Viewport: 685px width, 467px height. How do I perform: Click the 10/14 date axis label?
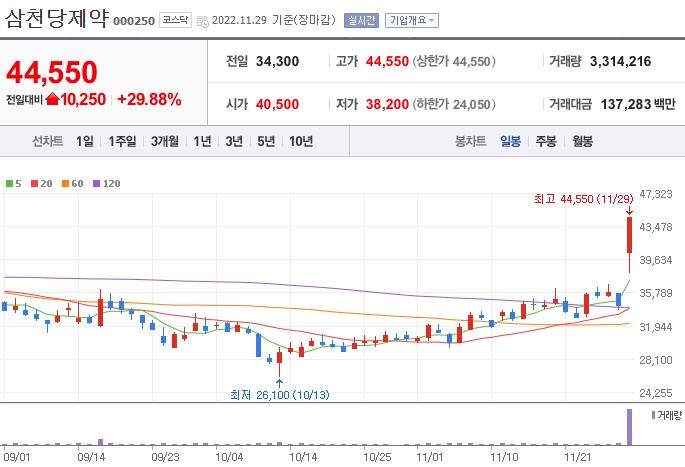[303, 457]
